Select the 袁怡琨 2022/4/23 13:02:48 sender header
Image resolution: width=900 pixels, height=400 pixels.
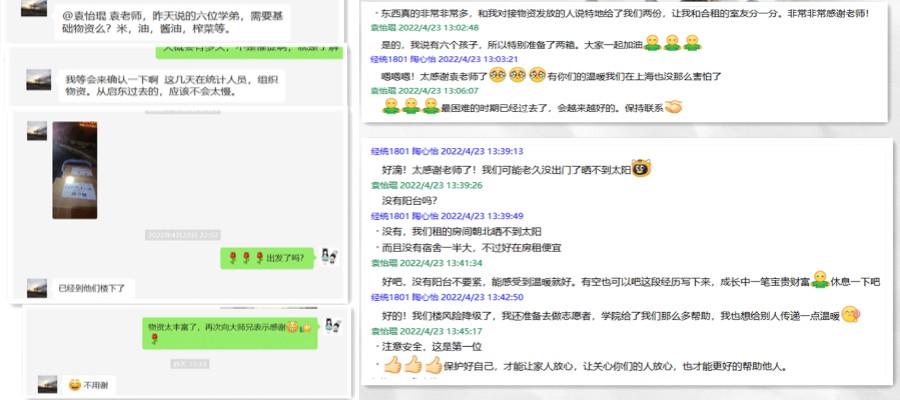[421, 29]
